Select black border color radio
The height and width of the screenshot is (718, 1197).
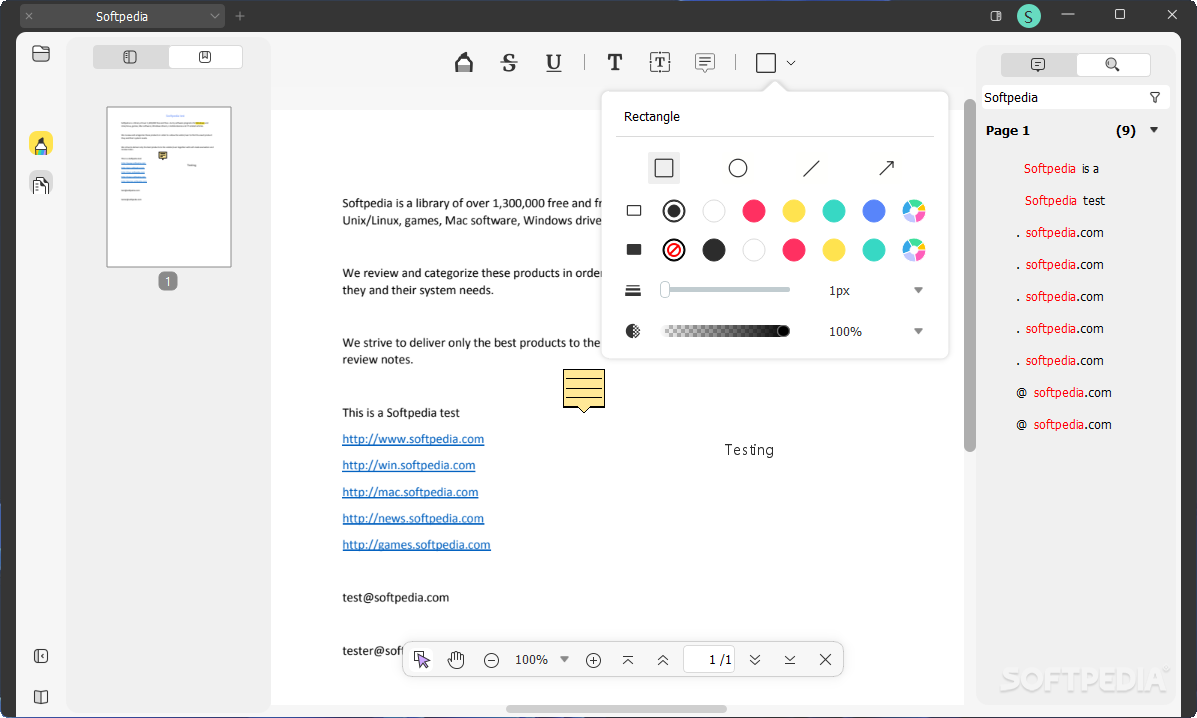[673, 211]
